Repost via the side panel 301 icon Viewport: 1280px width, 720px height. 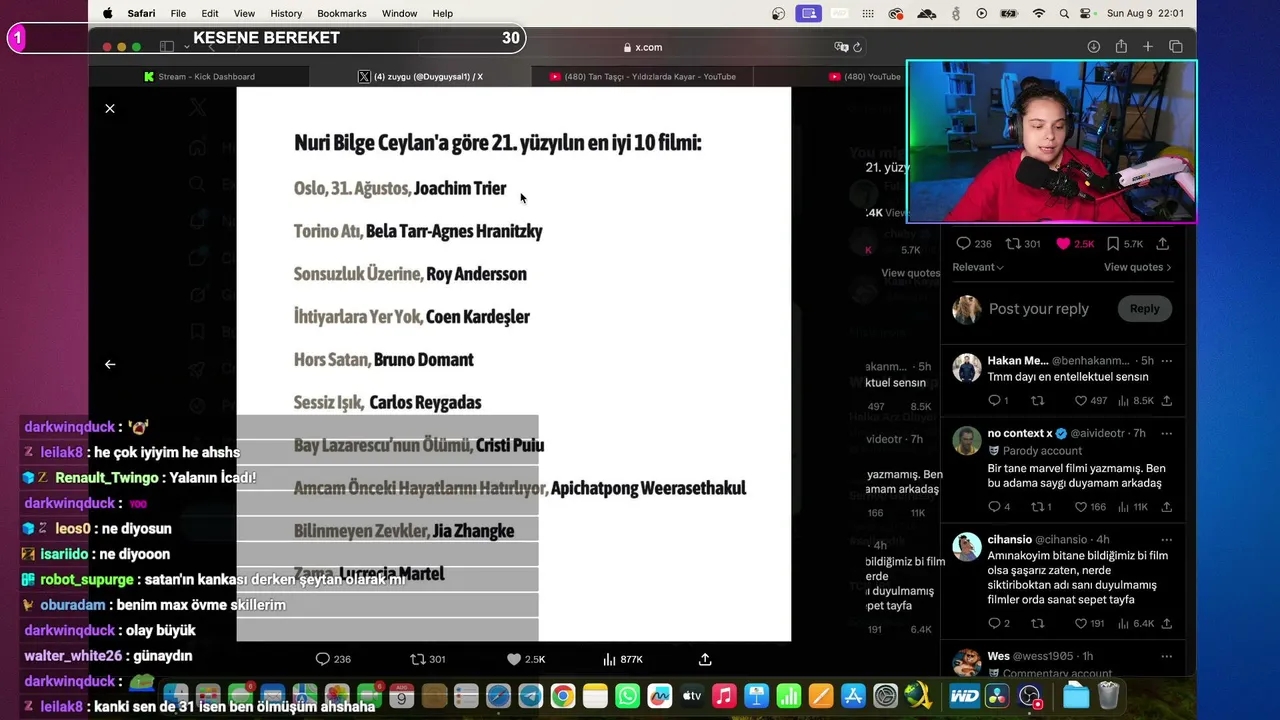point(1012,243)
